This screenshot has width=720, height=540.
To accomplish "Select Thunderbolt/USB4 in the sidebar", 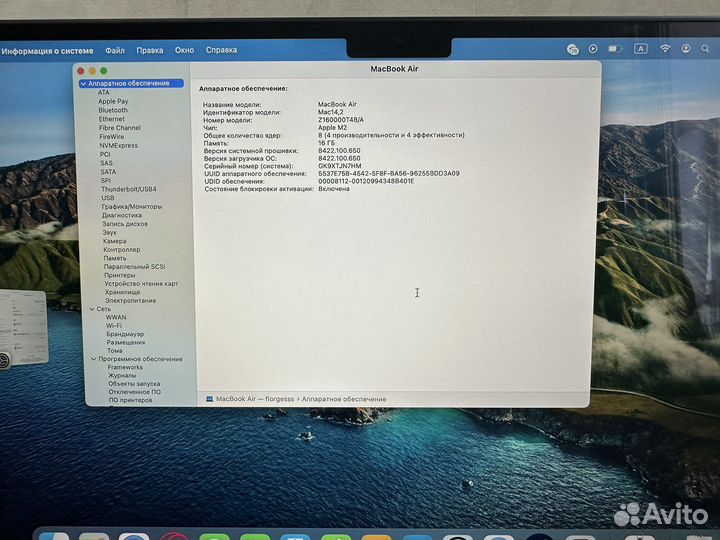I will pyautogui.click(x=129, y=189).
